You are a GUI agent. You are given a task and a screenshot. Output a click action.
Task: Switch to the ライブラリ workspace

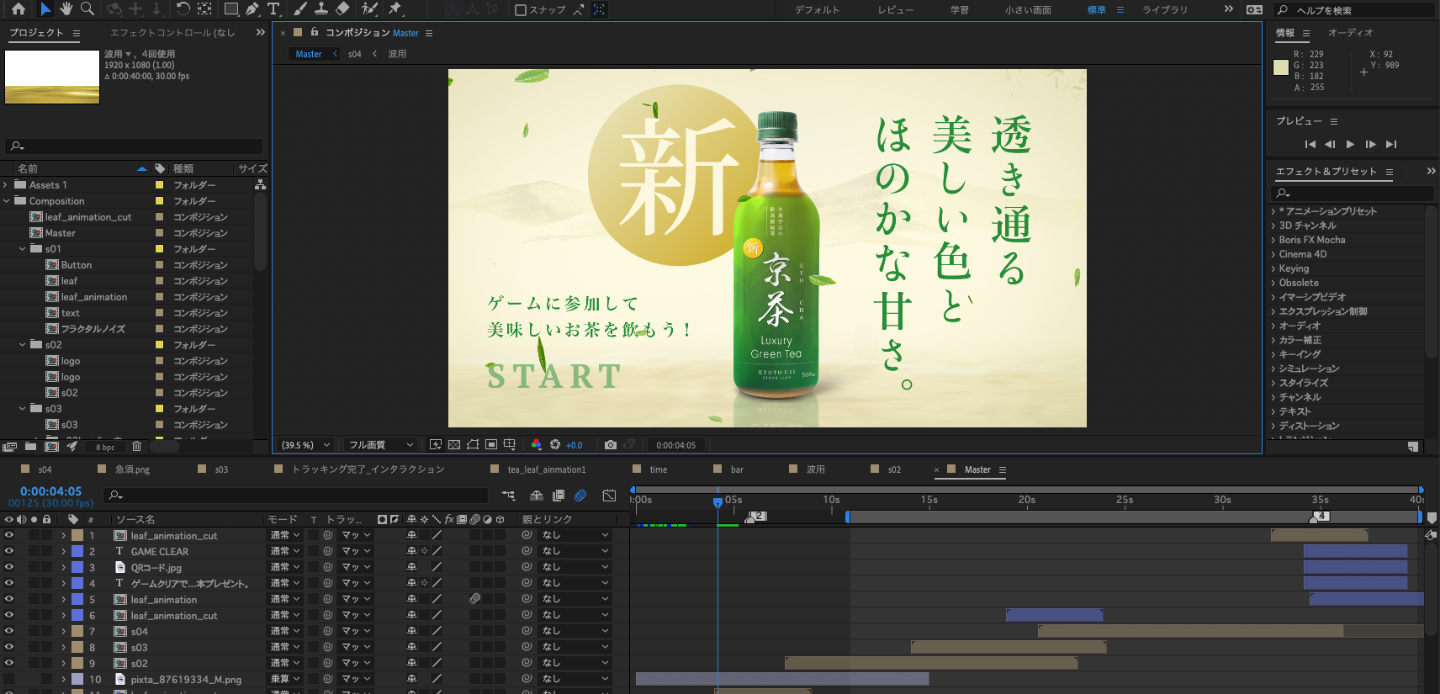click(1165, 10)
